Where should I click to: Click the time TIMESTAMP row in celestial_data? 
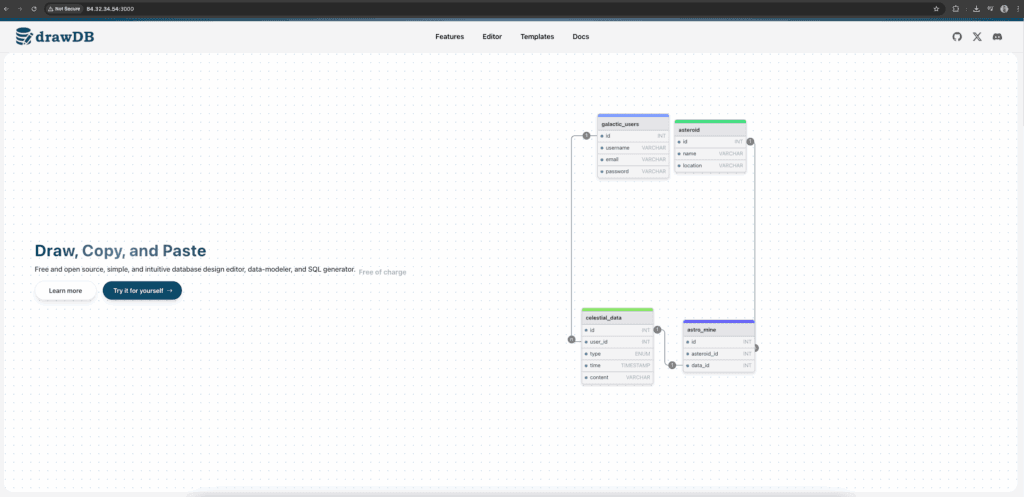click(x=617, y=365)
